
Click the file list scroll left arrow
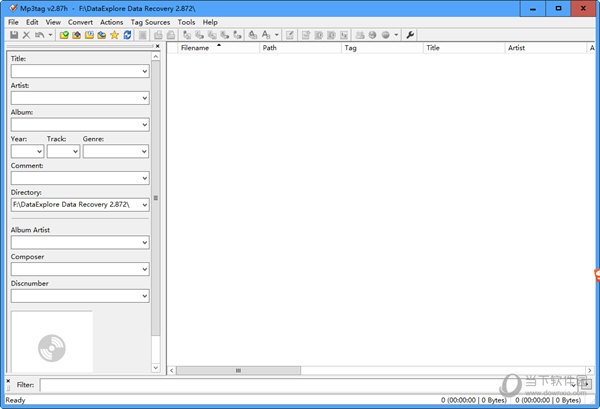(172, 370)
